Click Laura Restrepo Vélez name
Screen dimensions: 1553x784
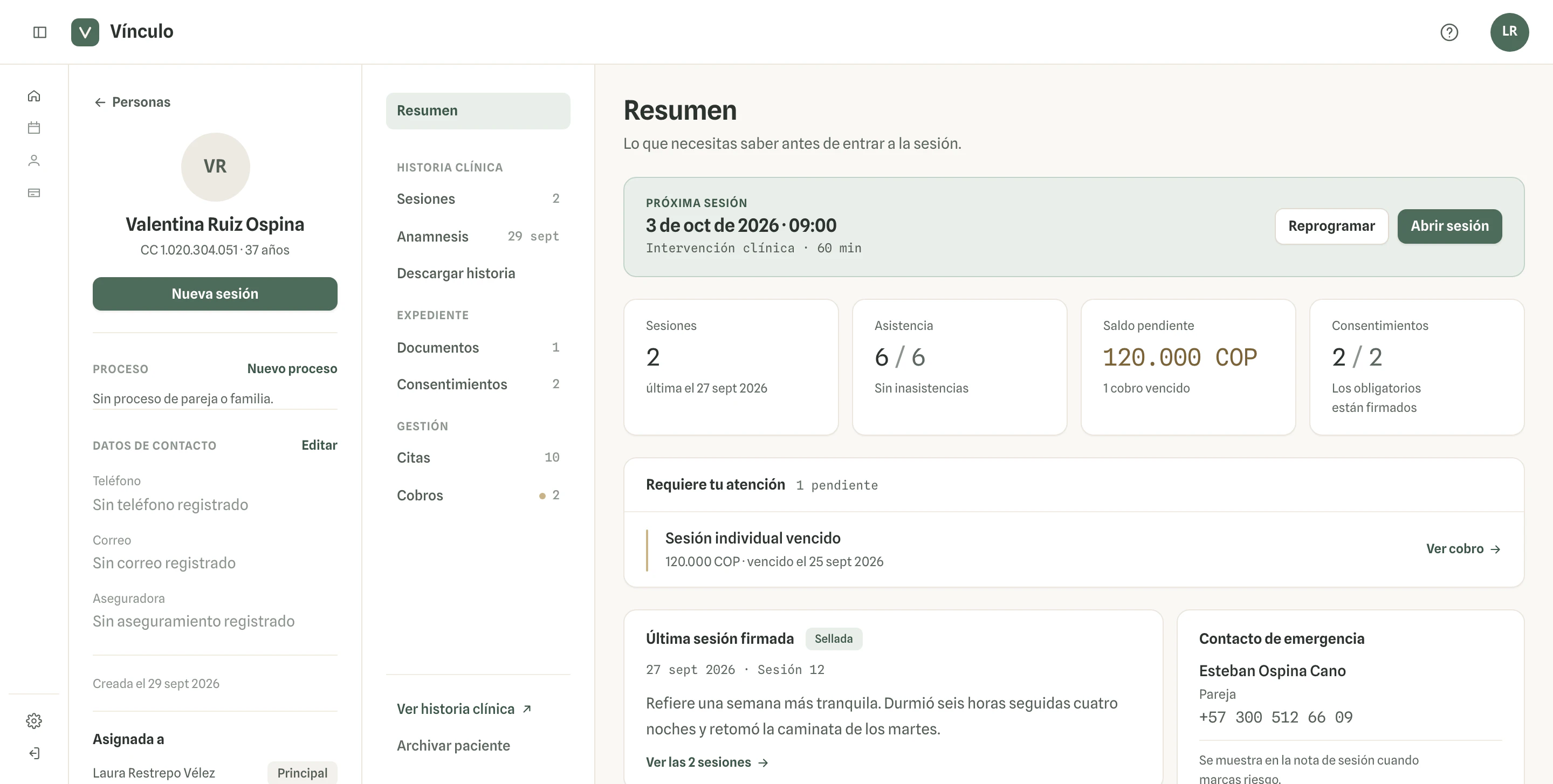(x=154, y=773)
